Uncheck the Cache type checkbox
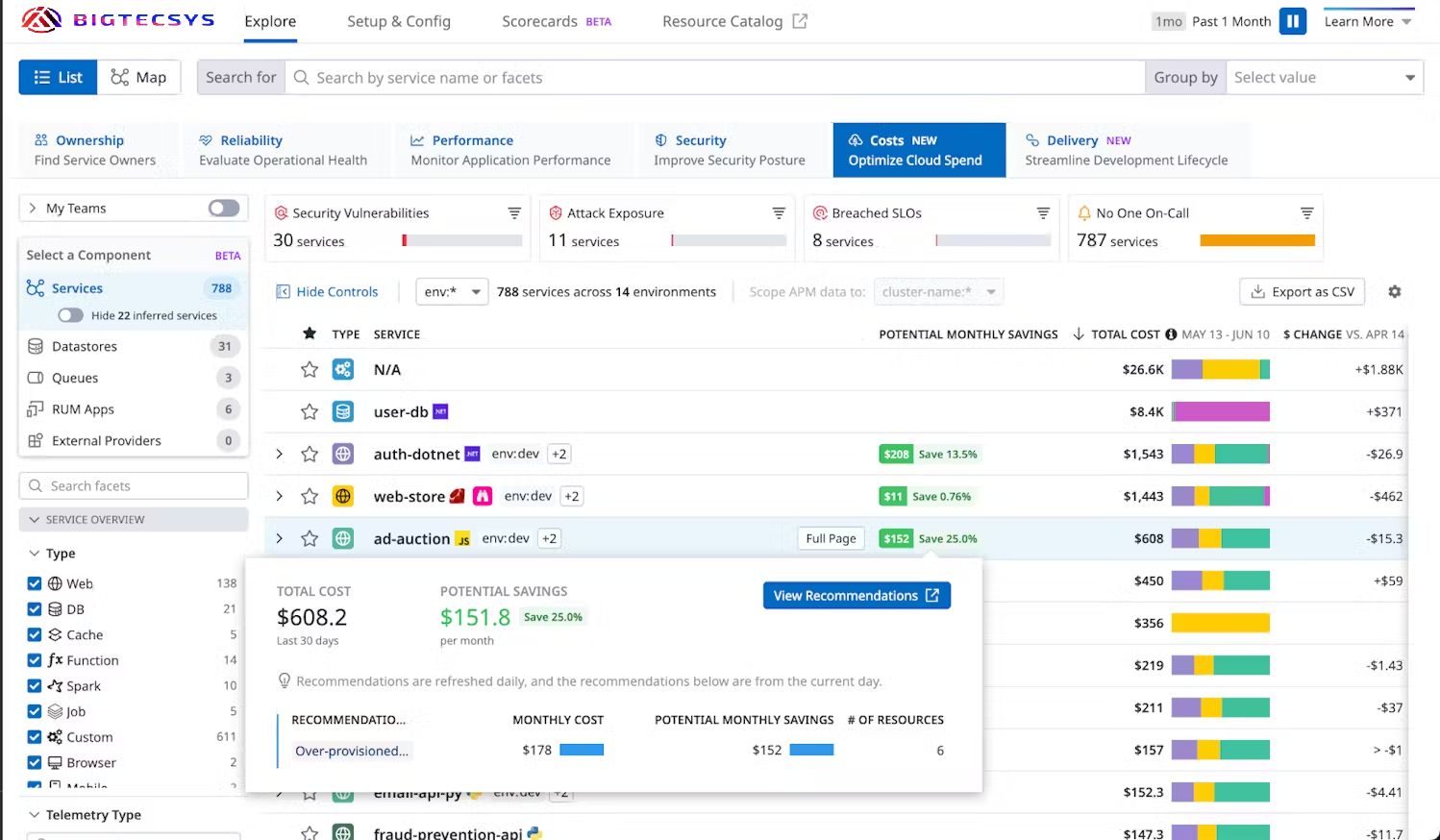The image size is (1440, 840). click(x=35, y=634)
